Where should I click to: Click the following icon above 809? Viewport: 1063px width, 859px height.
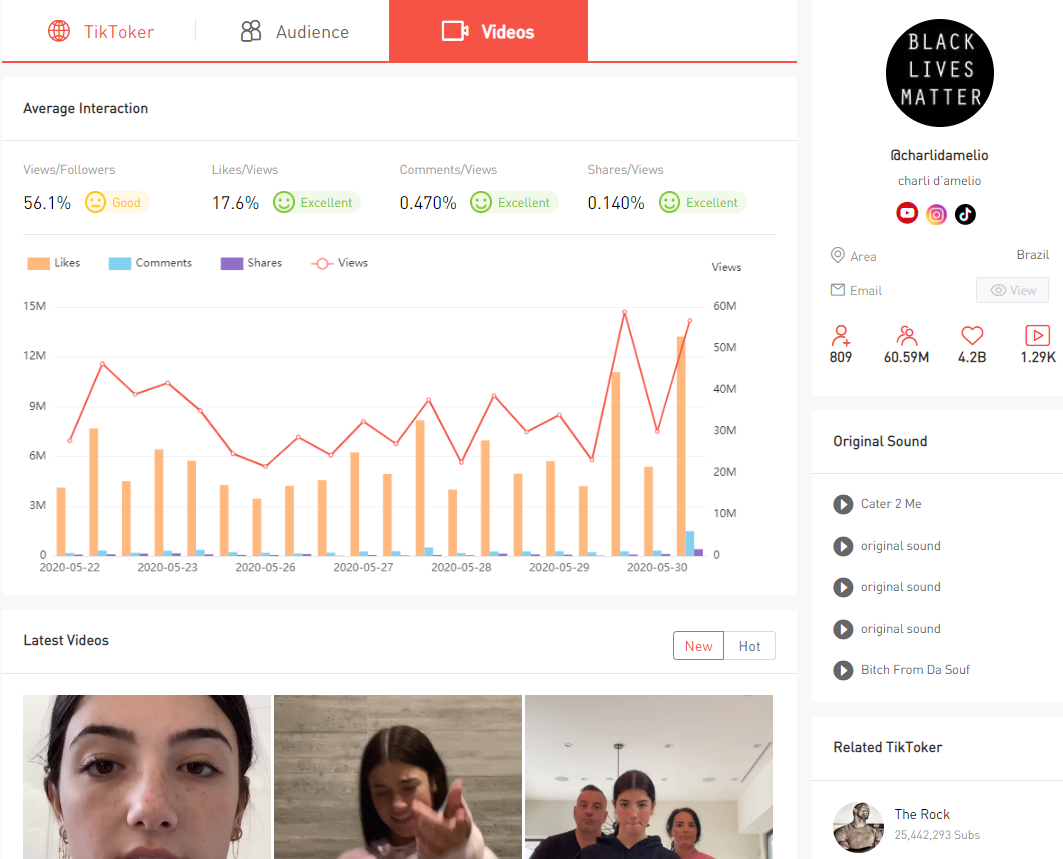coord(841,336)
